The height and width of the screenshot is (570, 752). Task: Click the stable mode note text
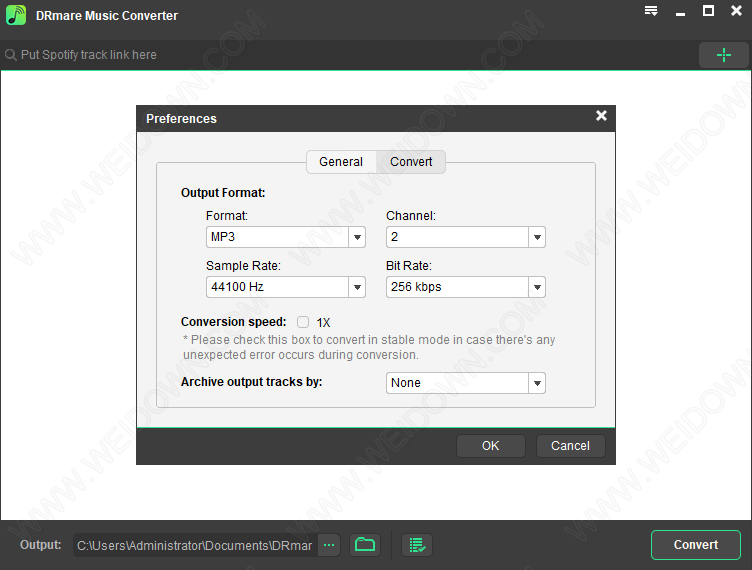point(369,348)
